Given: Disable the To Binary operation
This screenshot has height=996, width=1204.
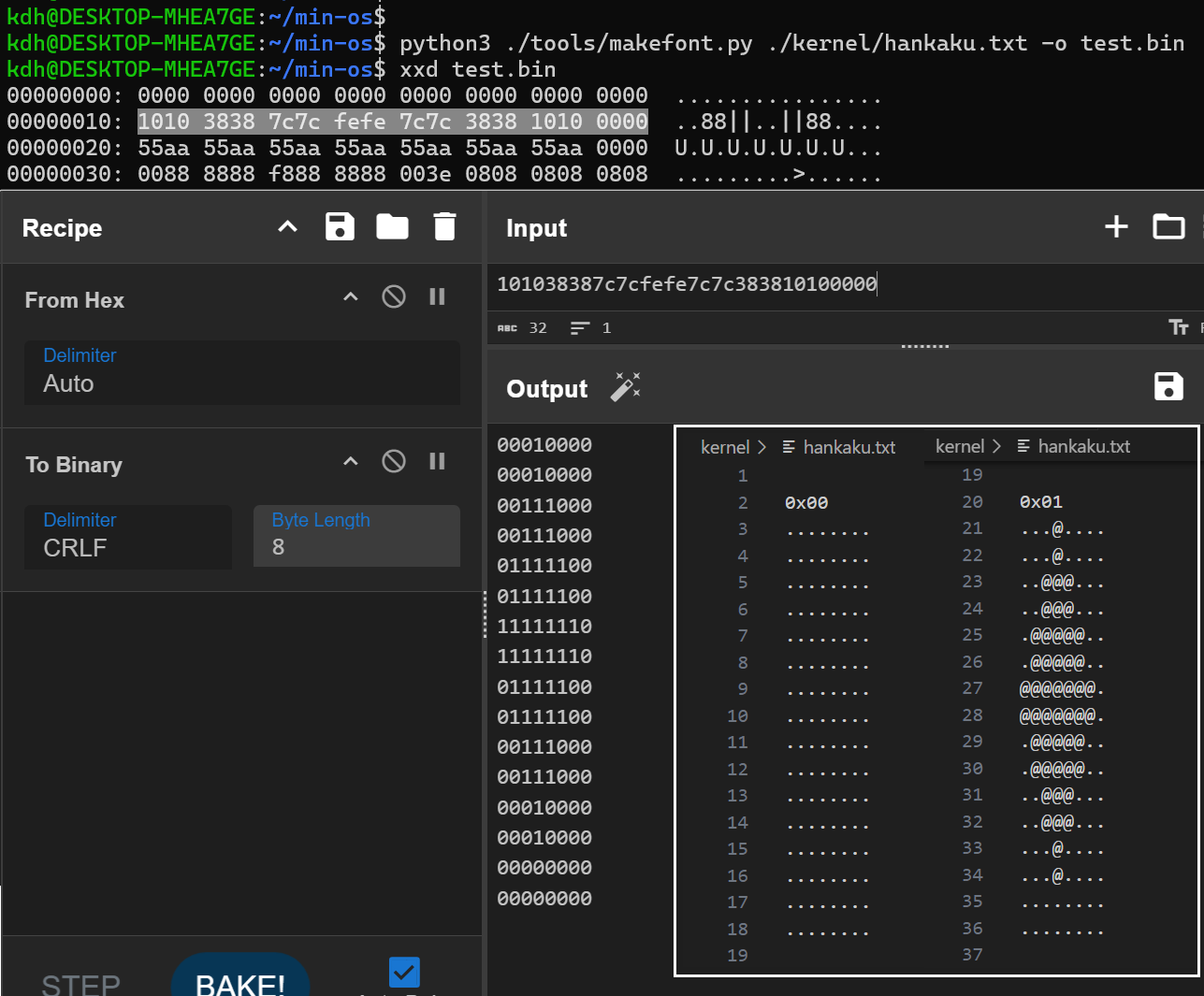Looking at the screenshot, I should [x=394, y=462].
